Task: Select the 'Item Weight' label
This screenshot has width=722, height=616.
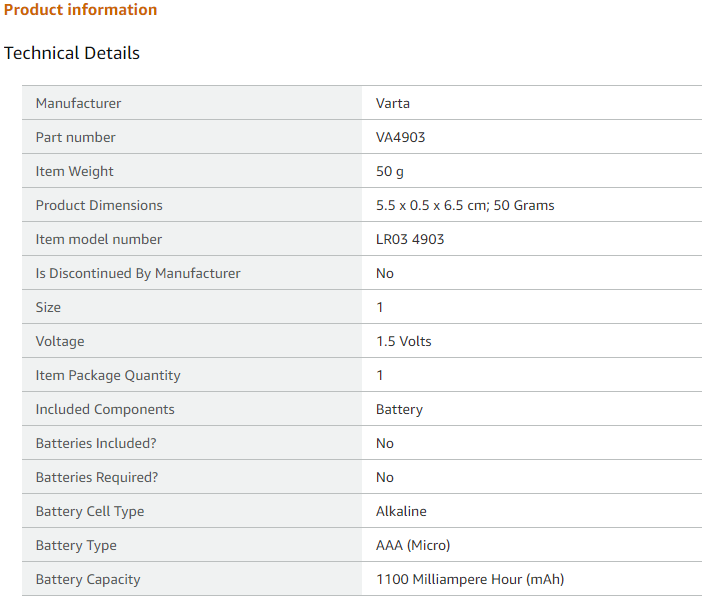Action: click(74, 171)
